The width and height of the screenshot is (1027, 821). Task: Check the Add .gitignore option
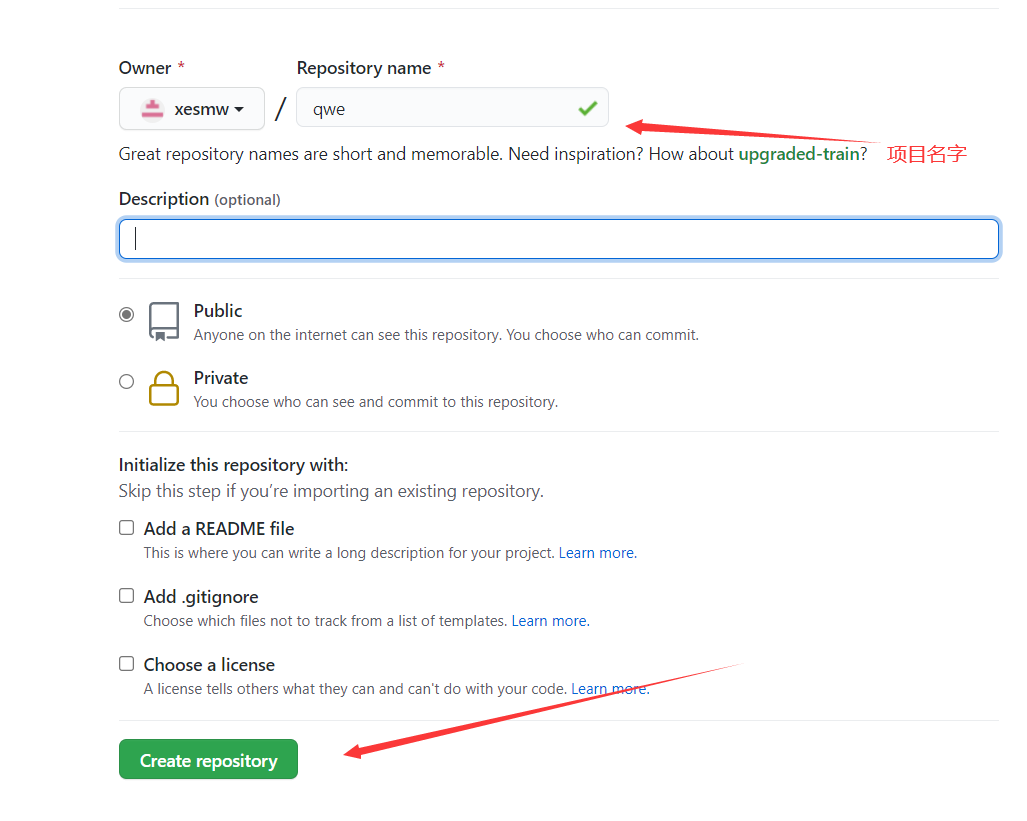click(126, 596)
